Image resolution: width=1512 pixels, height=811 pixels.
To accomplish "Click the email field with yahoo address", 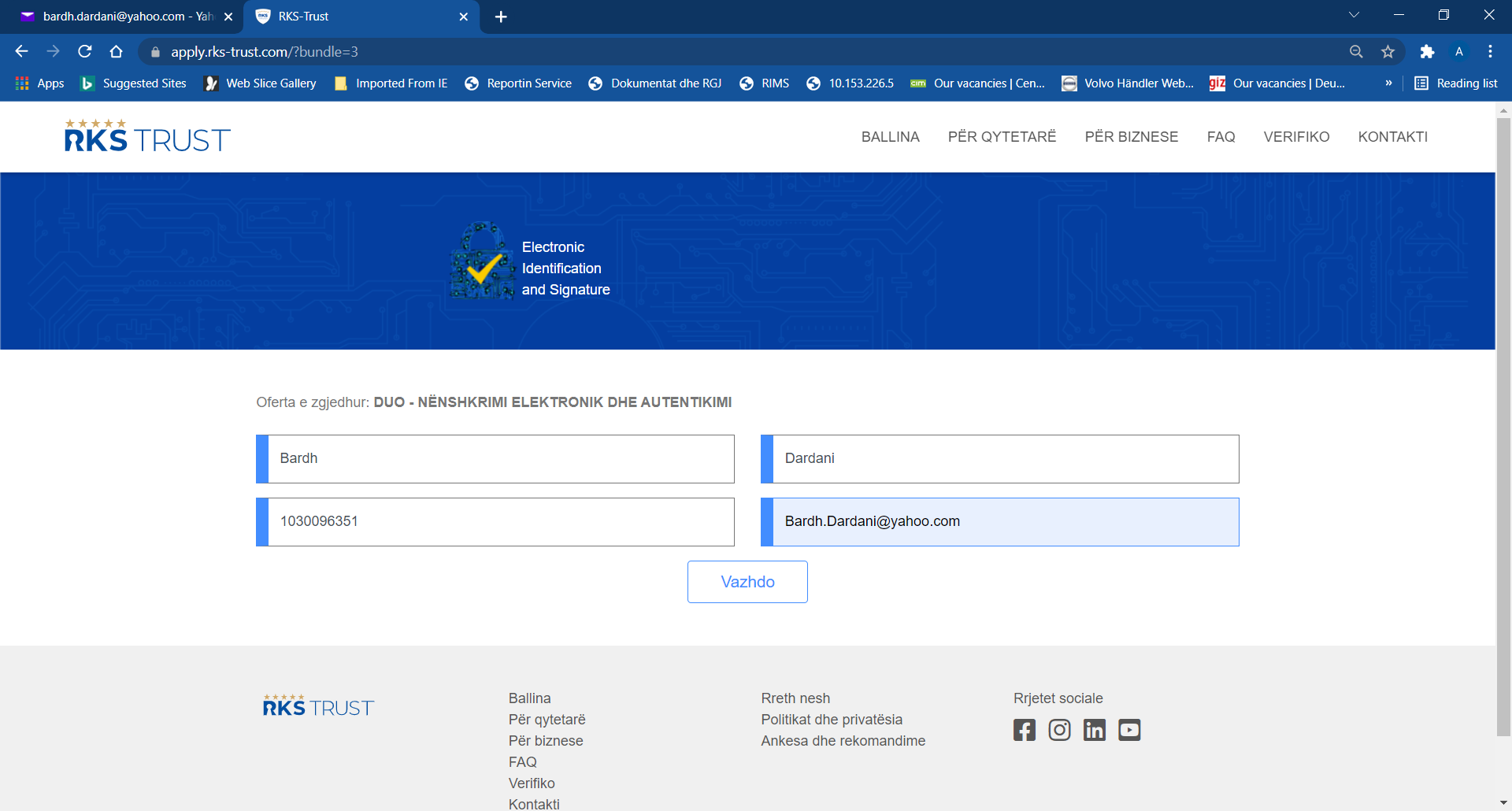I will (1000, 522).
